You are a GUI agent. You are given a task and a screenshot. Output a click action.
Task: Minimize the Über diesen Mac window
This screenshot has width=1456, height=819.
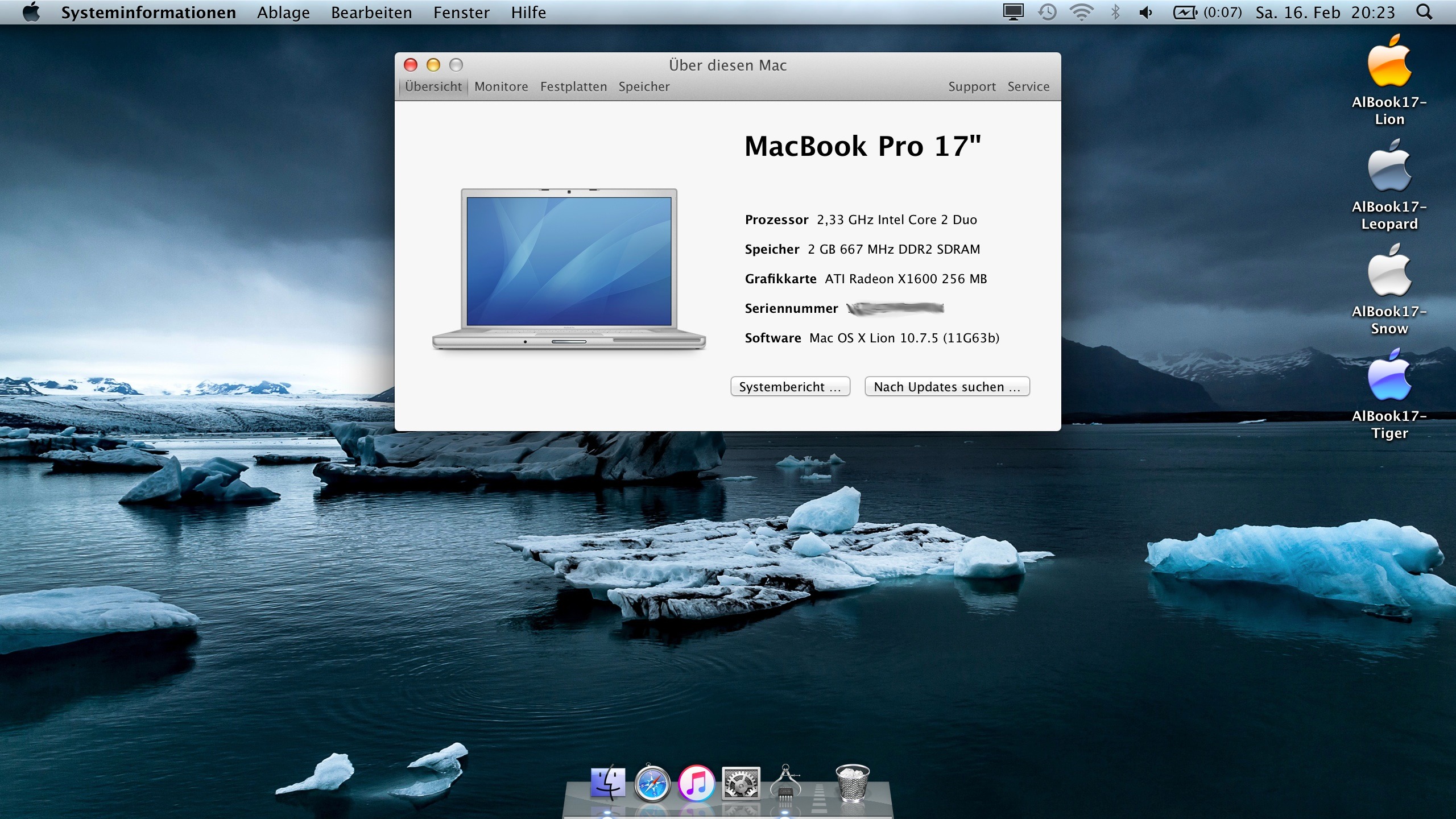pyautogui.click(x=433, y=65)
